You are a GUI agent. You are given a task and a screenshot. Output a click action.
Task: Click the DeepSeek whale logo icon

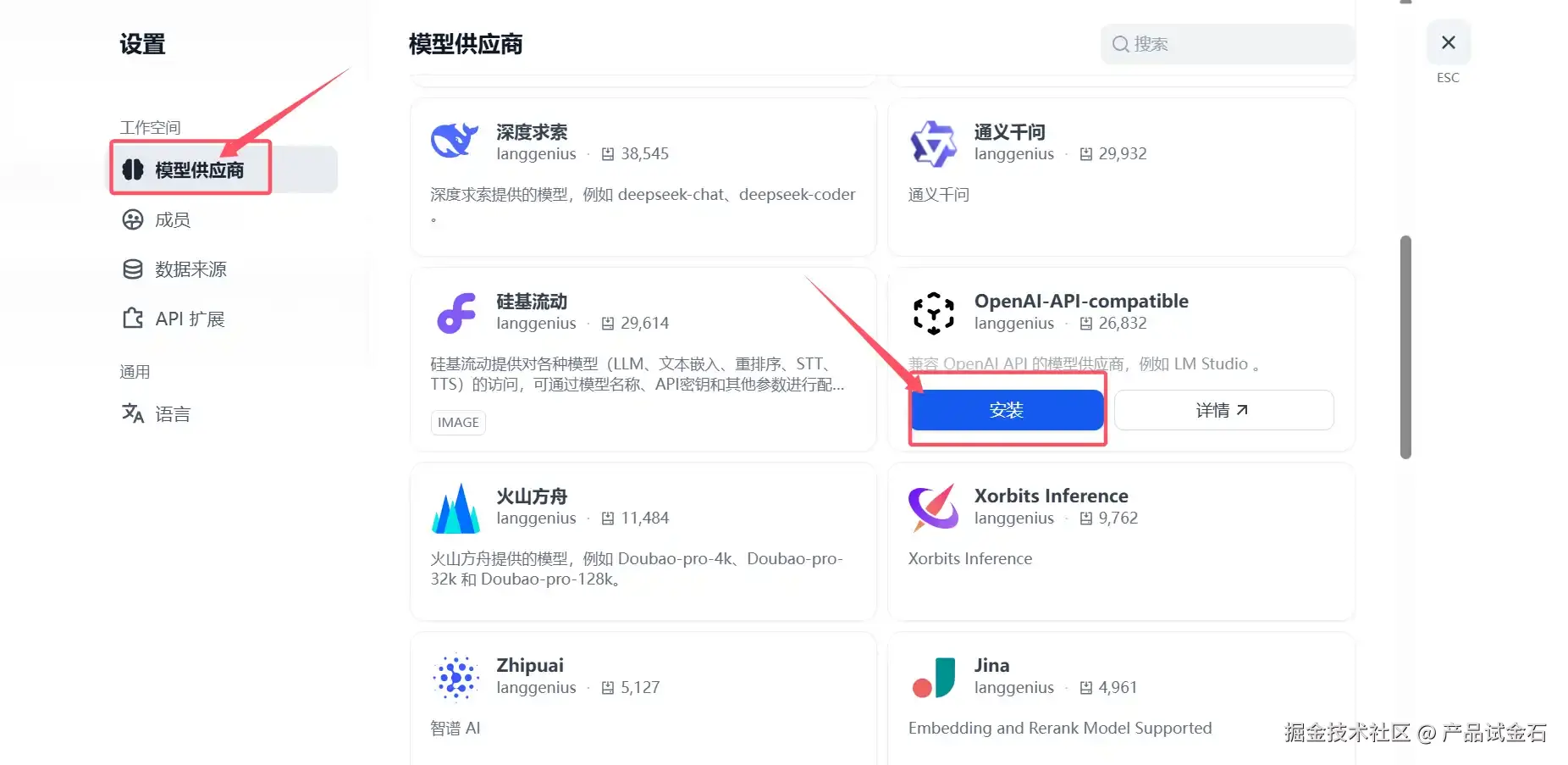[455, 142]
